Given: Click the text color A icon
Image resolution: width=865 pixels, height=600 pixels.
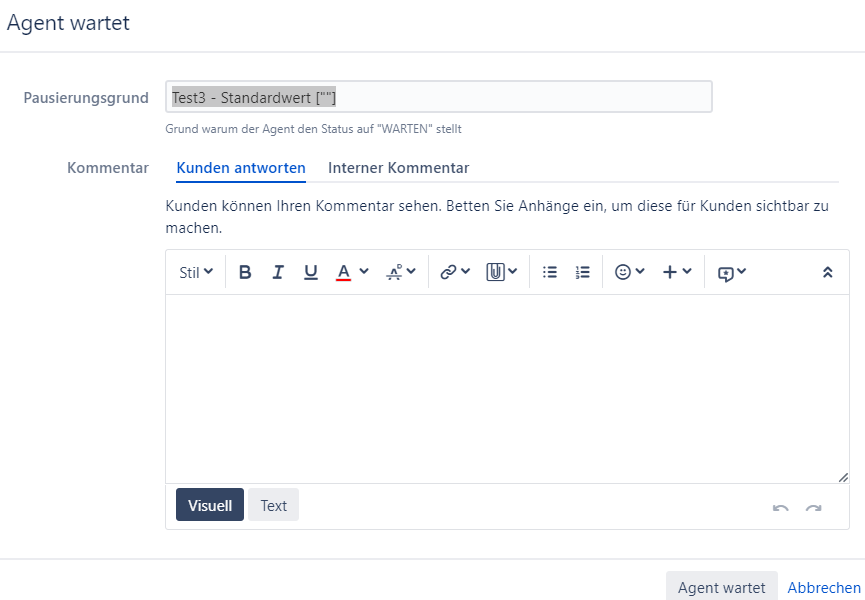Looking at the screenshot, I should 343,272.
